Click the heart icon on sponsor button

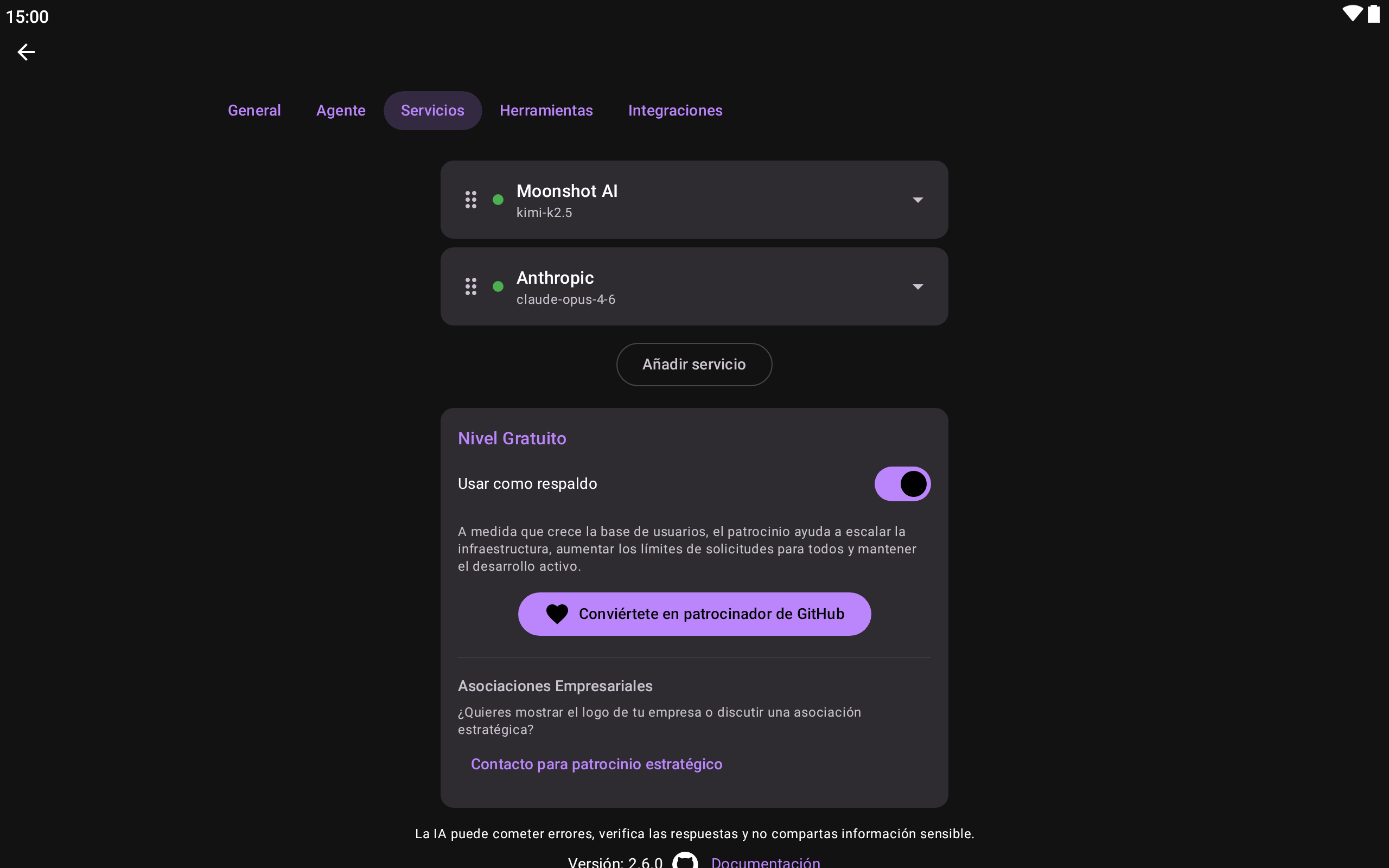click(x=557, y=614)
